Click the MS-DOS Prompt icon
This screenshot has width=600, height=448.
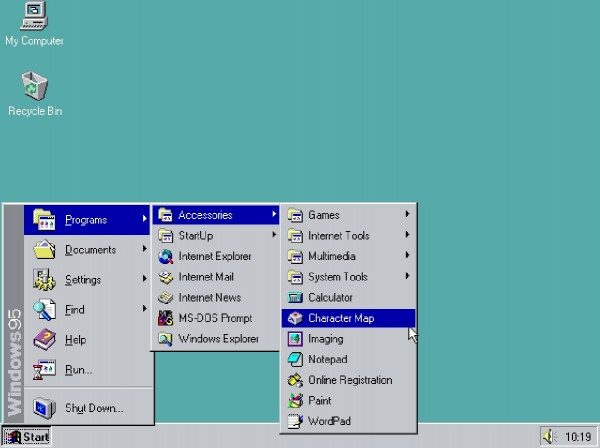point(166,318)
